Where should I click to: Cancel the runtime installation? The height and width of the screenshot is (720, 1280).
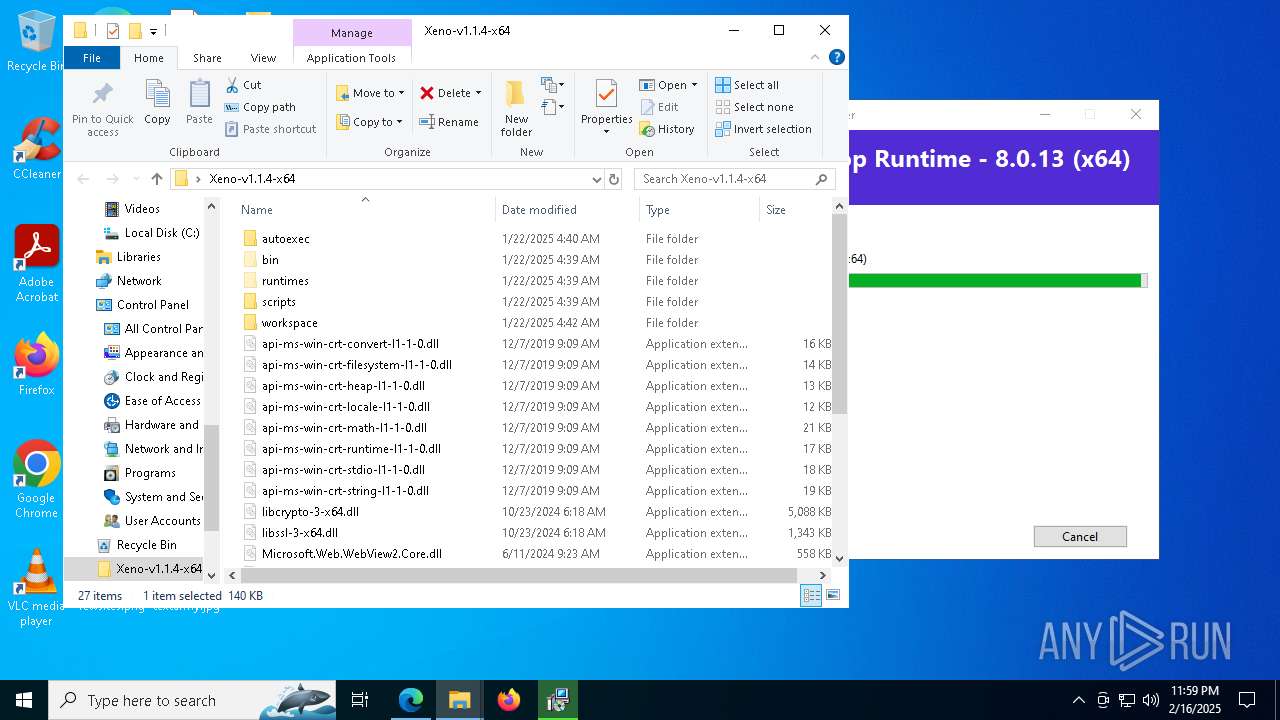(1080, 537)
